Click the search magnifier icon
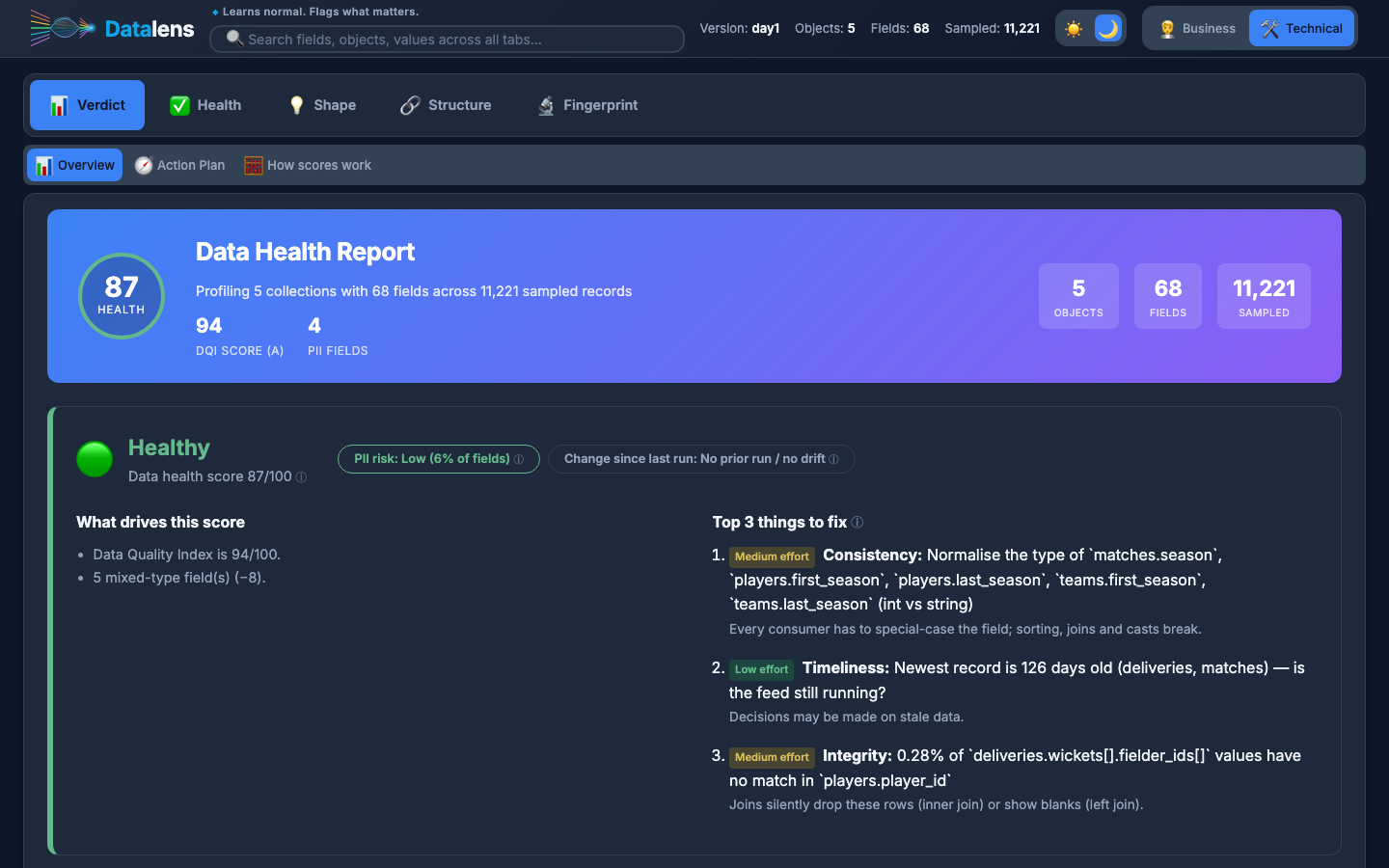Screen dimensions: 1389x868 [234, 39]
